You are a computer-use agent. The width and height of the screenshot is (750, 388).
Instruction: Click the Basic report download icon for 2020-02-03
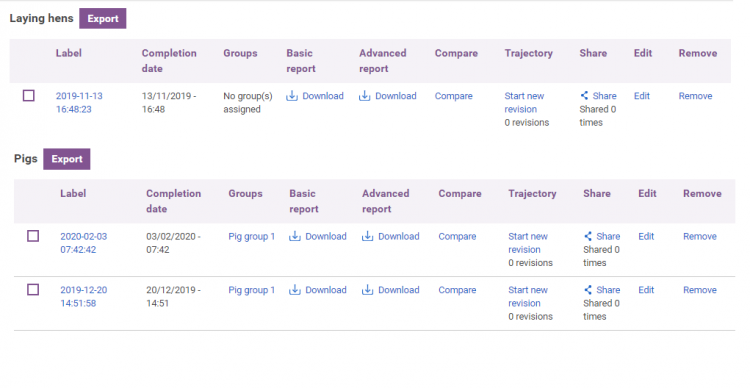295,236
